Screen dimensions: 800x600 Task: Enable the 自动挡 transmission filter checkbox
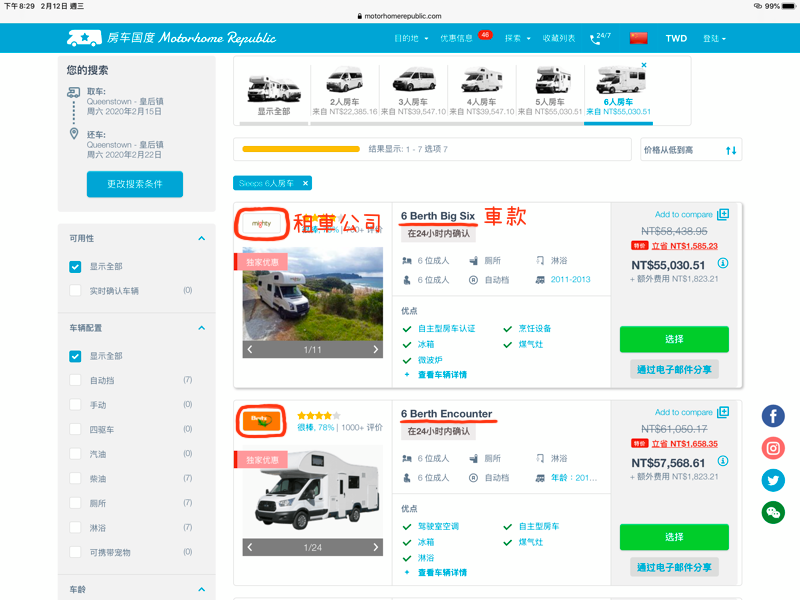click(75, 381)
